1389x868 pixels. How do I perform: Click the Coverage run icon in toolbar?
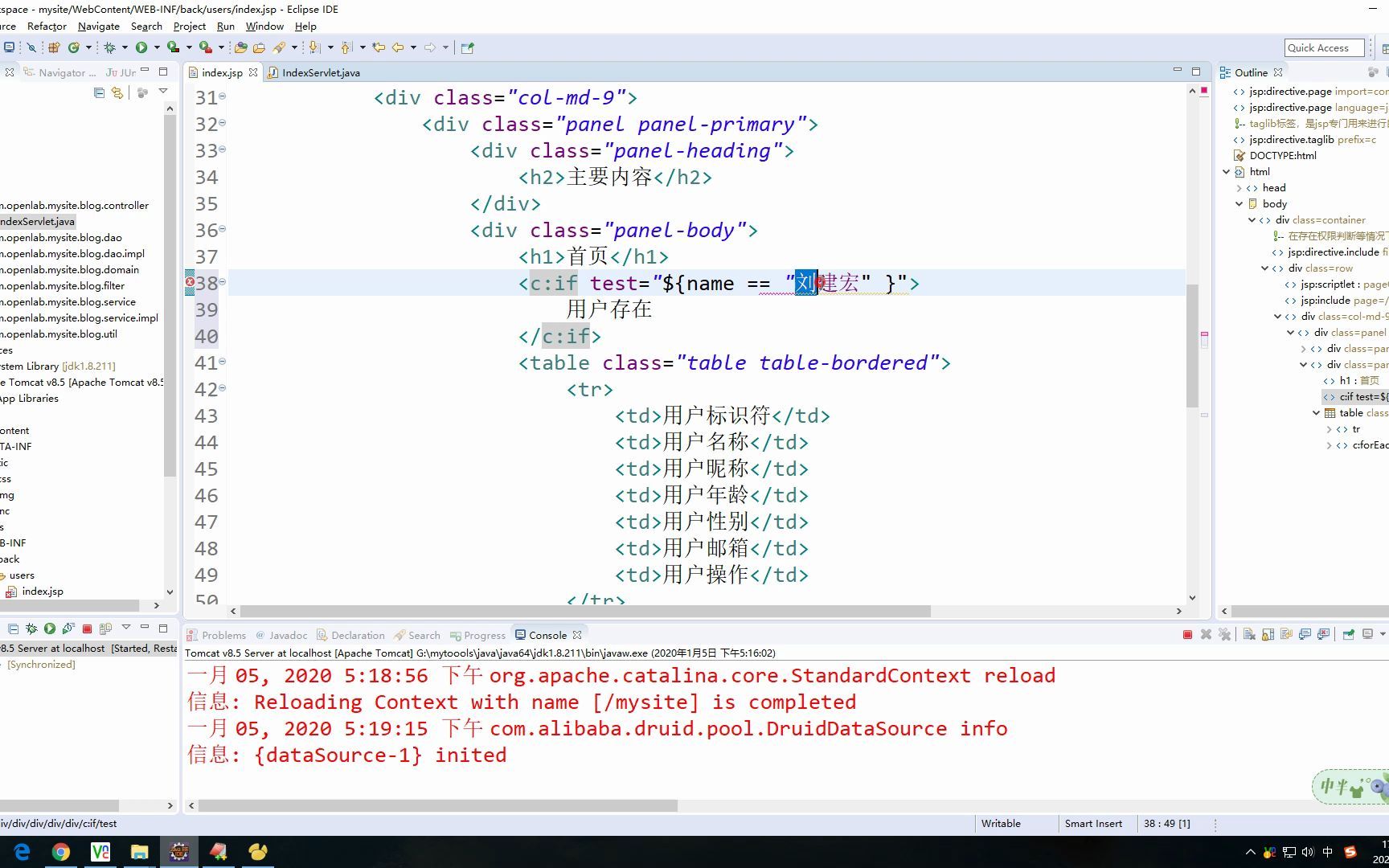coord(173,47)
